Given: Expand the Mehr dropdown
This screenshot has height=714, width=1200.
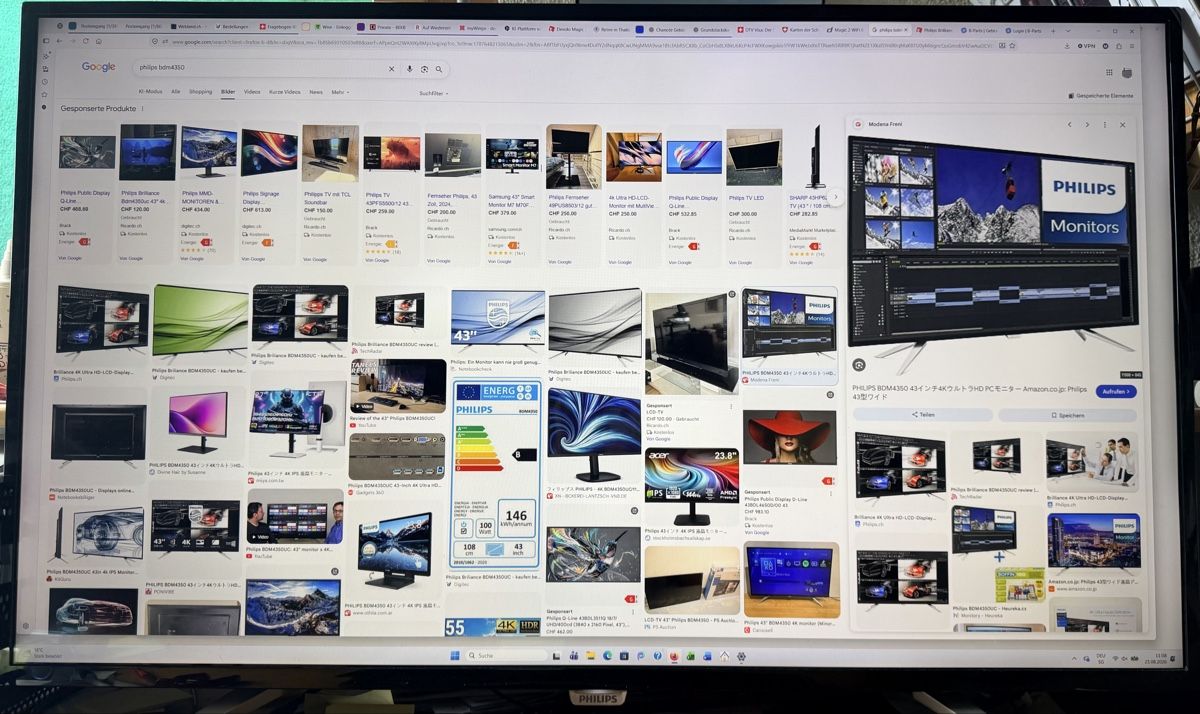Looking at the screenshot, I should tap(340, 92).
